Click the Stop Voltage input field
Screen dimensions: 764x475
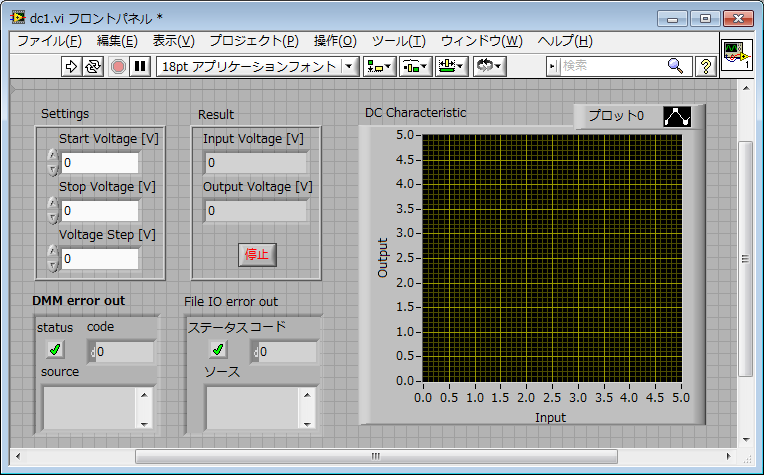(x=100, y=210)
